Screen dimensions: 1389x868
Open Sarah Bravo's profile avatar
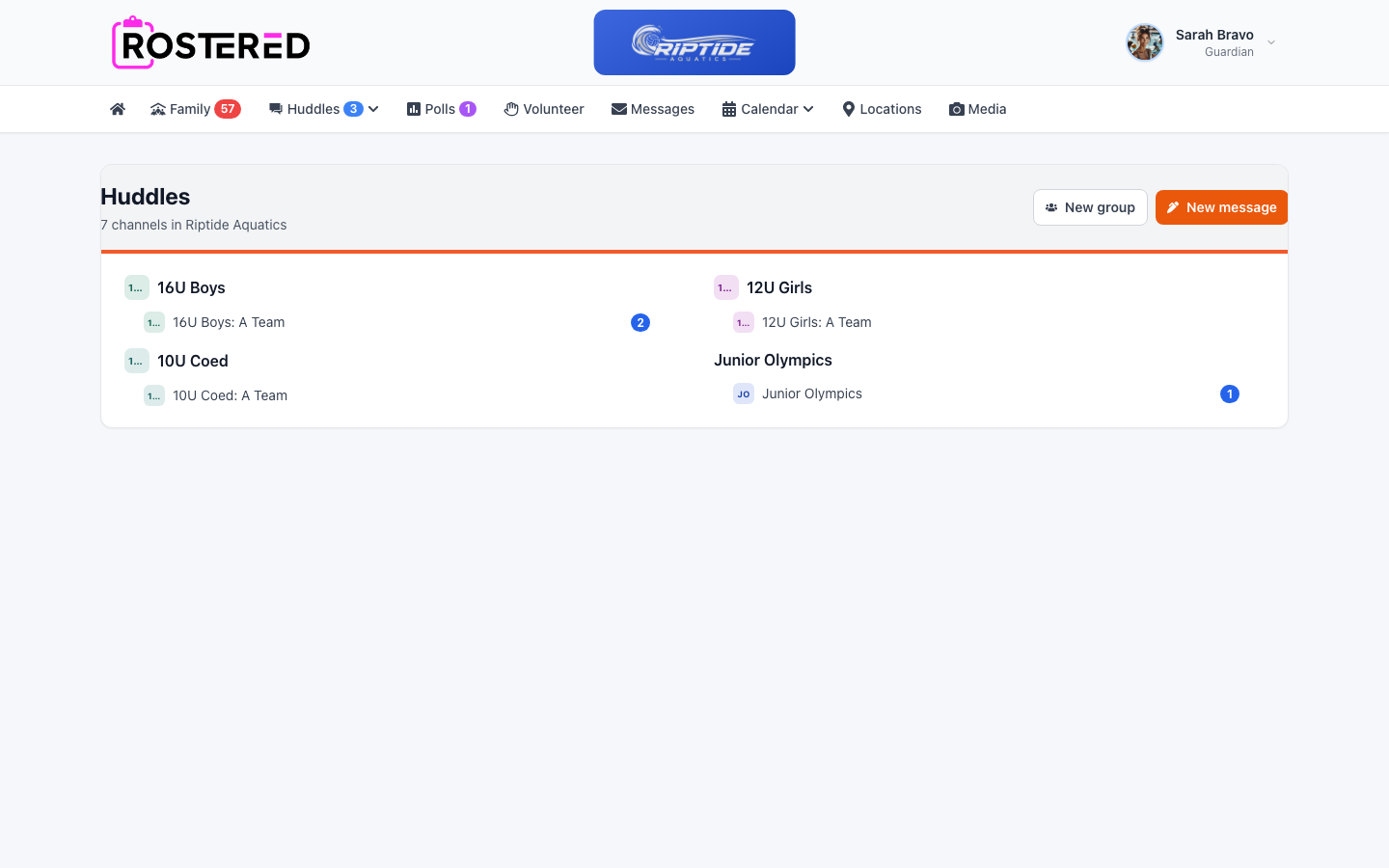click(x=1145, y=42)
